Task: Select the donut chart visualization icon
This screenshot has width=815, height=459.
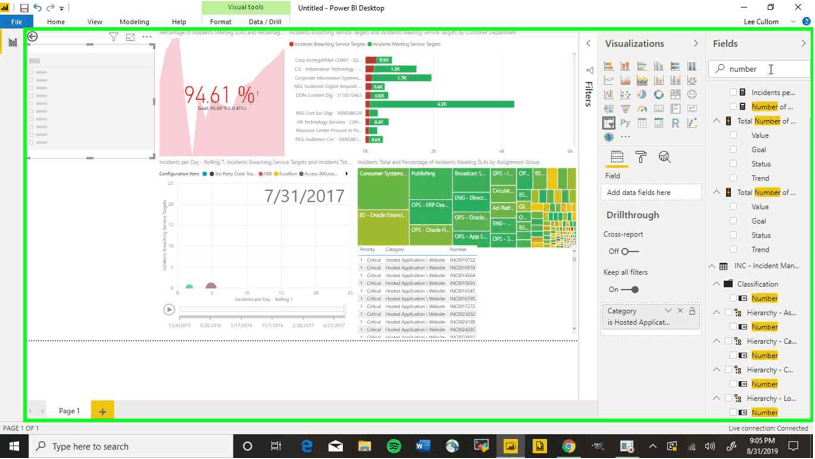Action: (x=658, y=95)
